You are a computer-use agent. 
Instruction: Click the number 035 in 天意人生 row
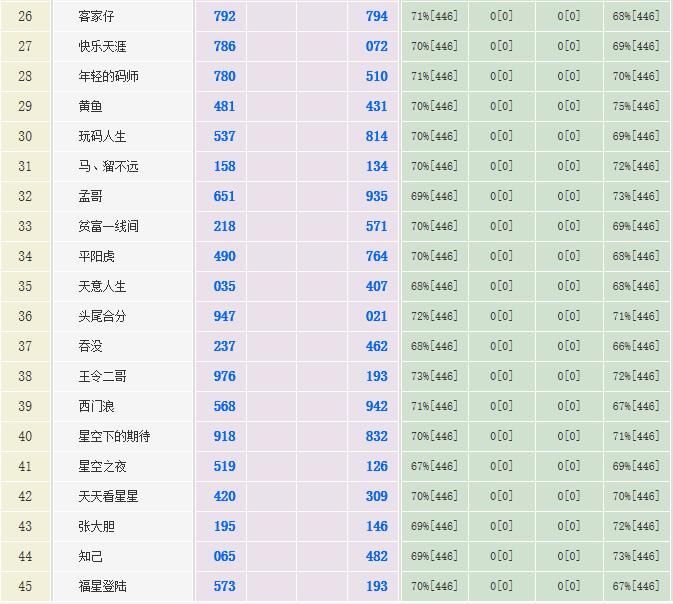click(224, 287)
